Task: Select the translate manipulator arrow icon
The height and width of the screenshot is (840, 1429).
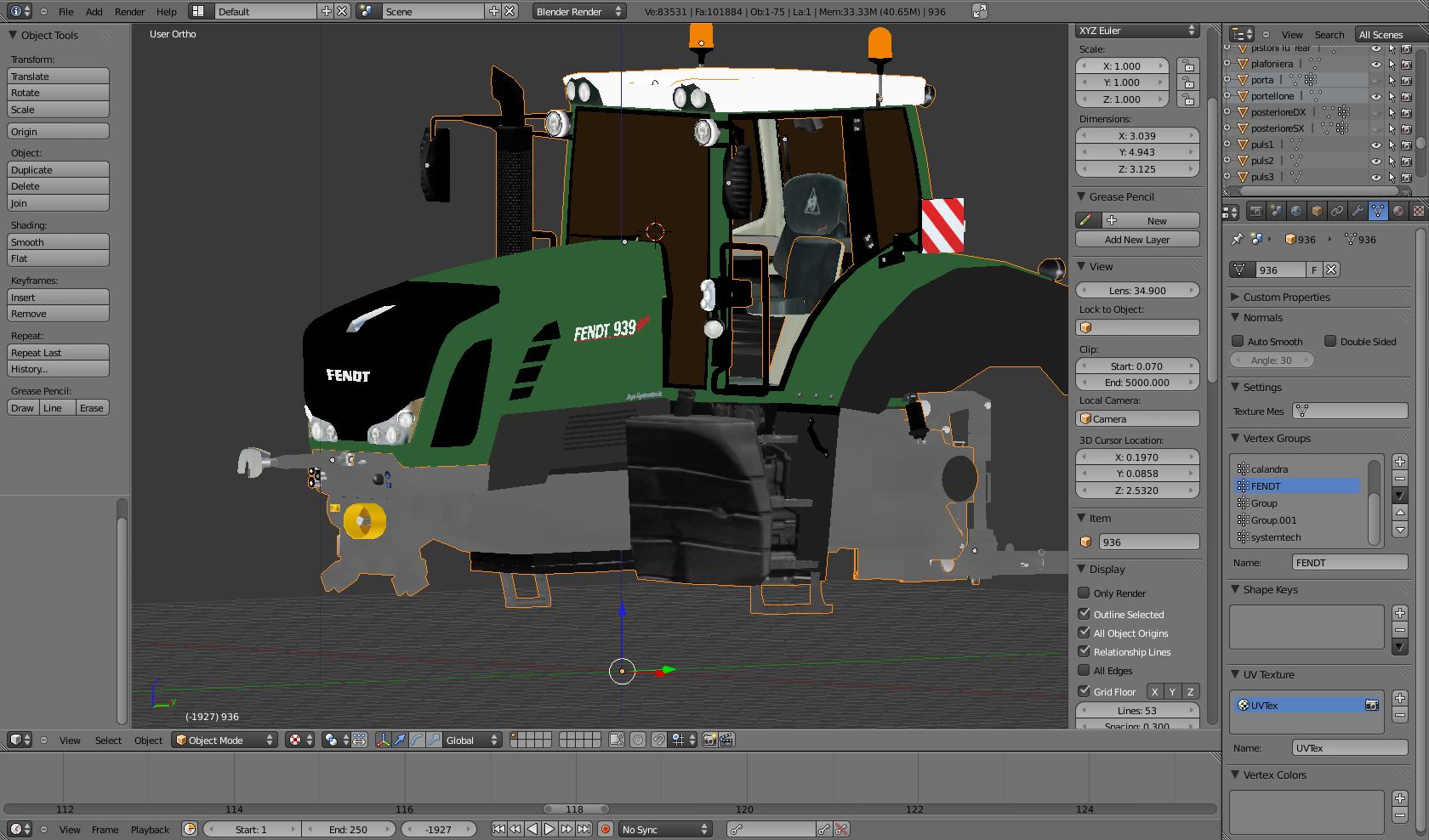Action: (399, 740)
